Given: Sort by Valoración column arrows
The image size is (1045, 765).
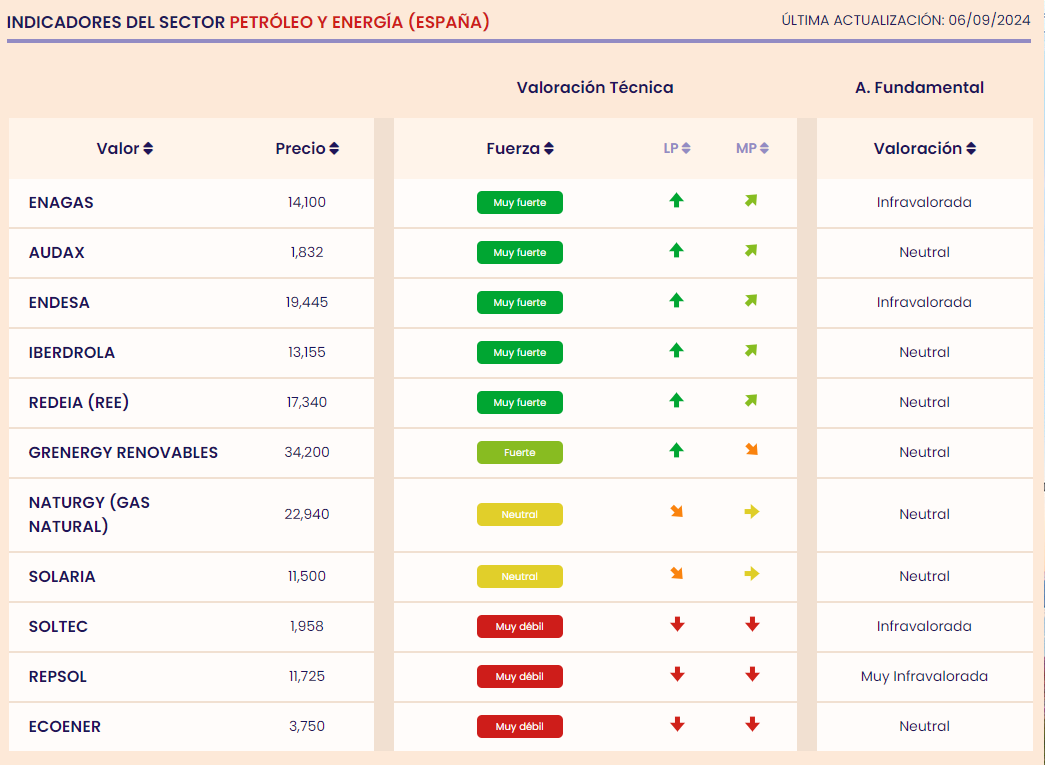Looking at the screenshot, I should pyautogui.click(x=971, y=149).
